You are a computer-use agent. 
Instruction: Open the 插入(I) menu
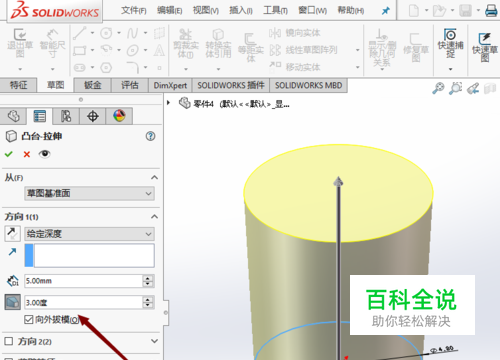[241, 10]
